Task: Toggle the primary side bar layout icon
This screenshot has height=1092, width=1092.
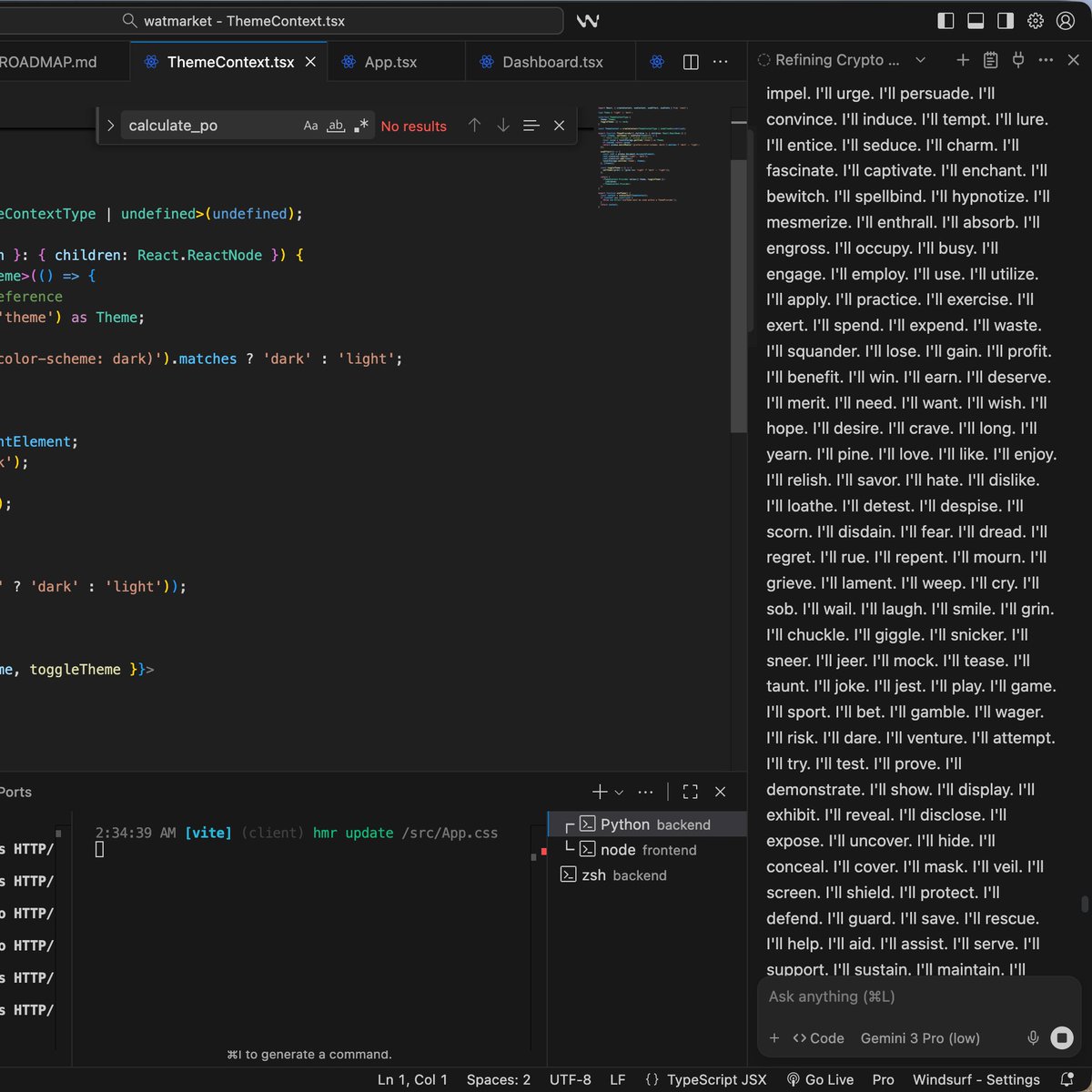Action: [946, 21]
